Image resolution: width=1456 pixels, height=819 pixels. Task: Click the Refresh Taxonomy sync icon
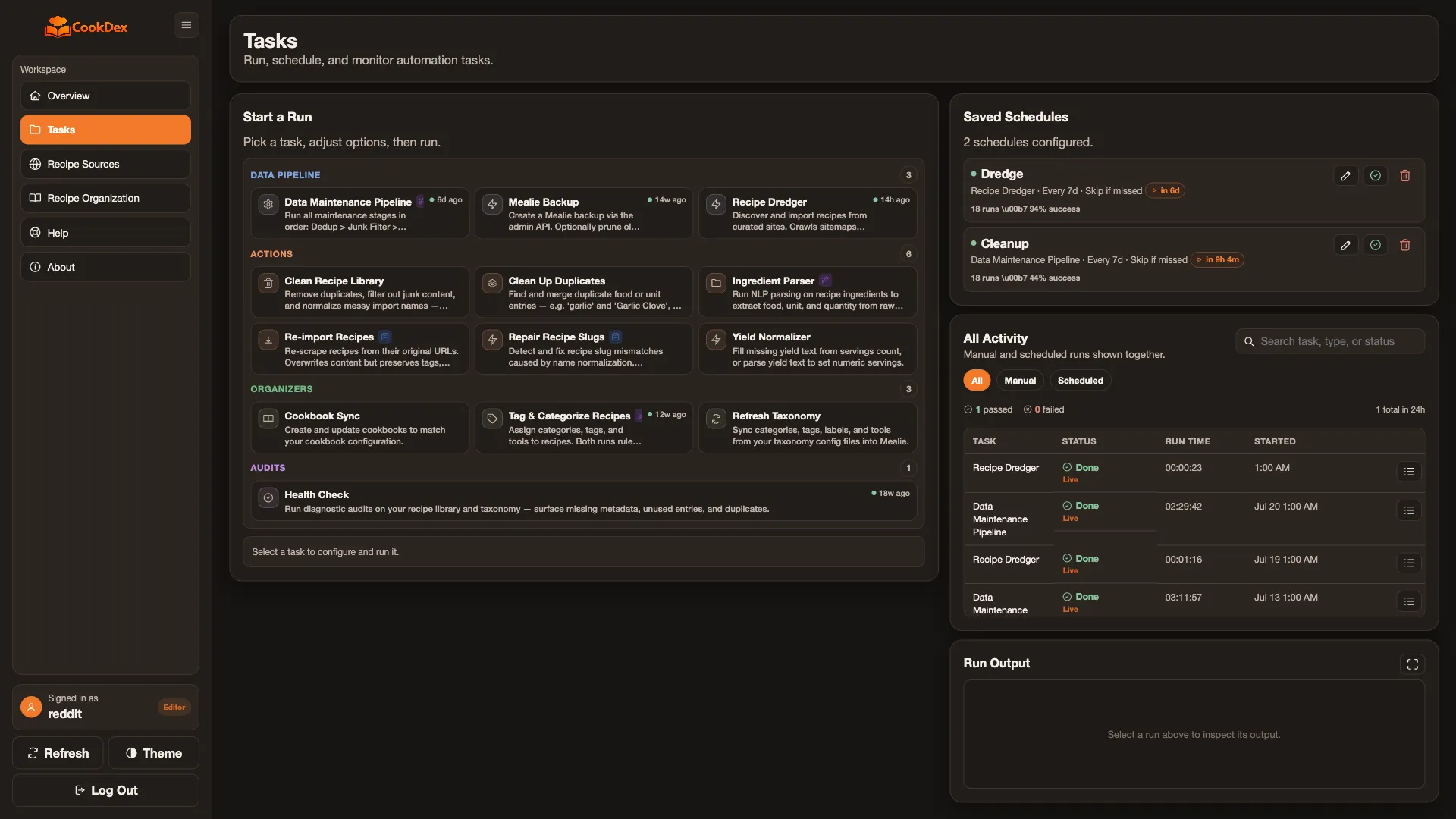[x=716, y=419]
